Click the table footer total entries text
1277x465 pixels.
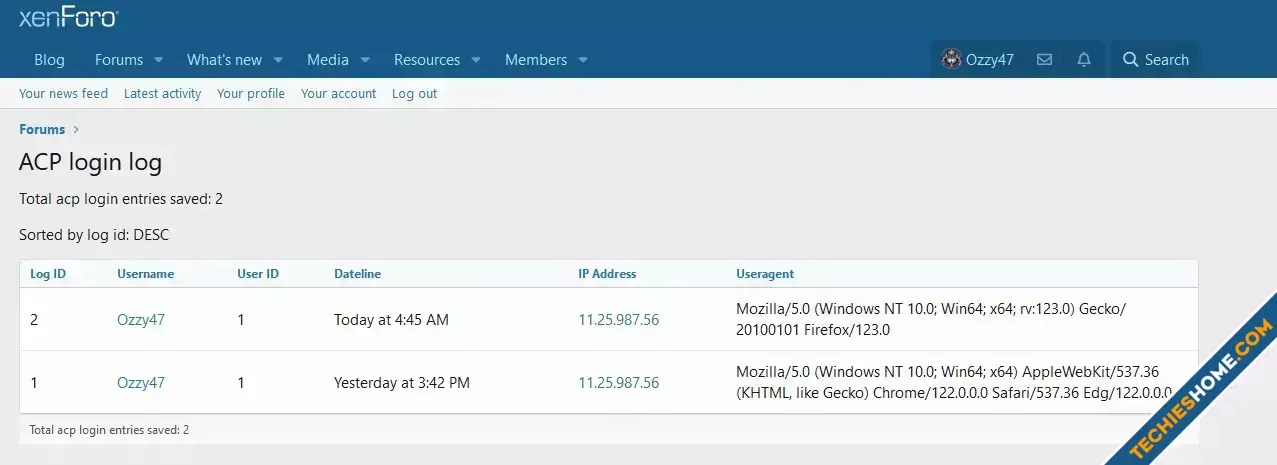click(x=109, y=430)
